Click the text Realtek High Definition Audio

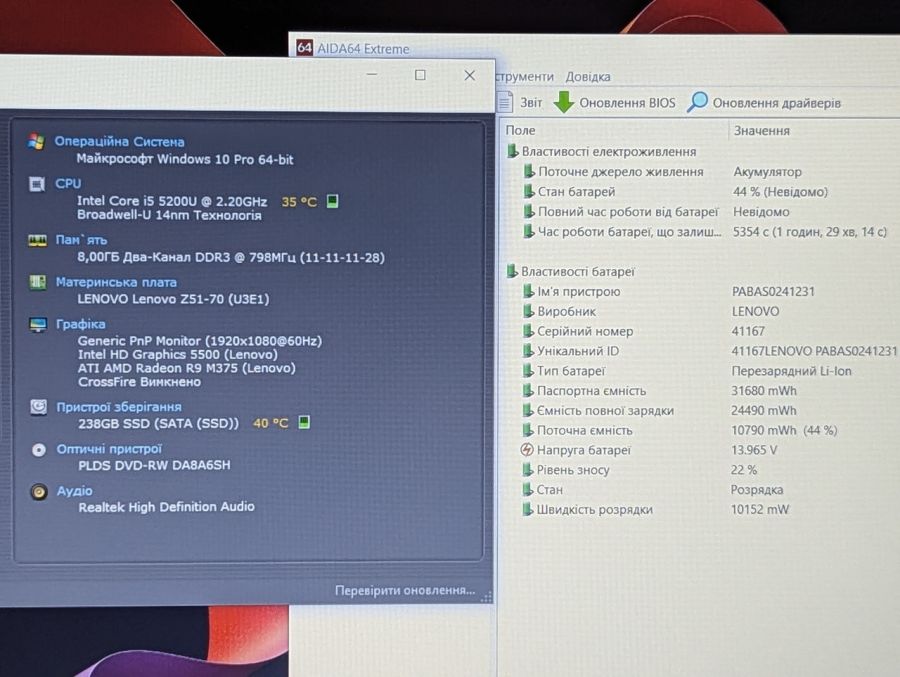(166, 506)
